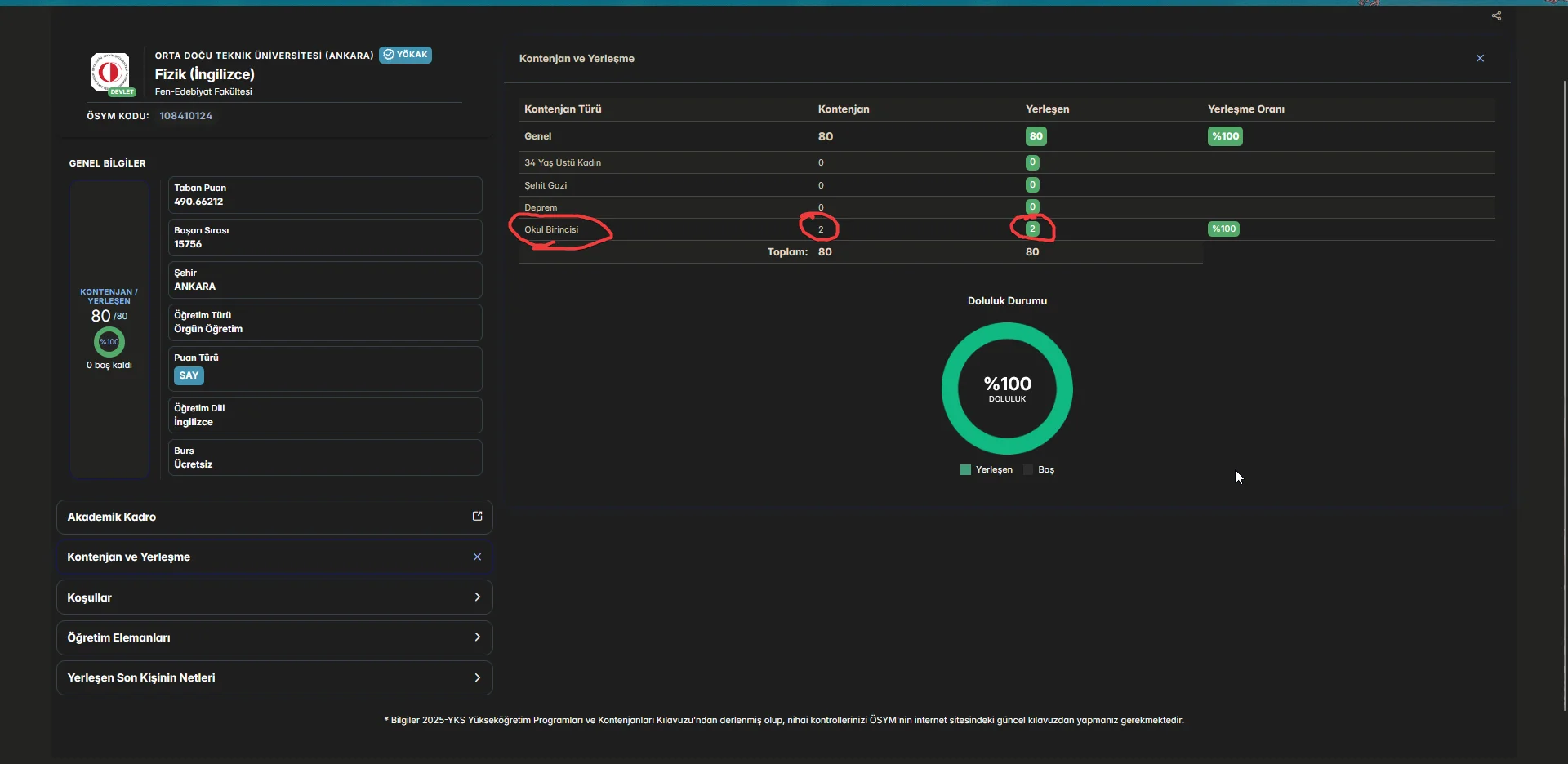Click the Şehit Gazi row label
This screenshot has height=764, width=1568.
point(546,185)
